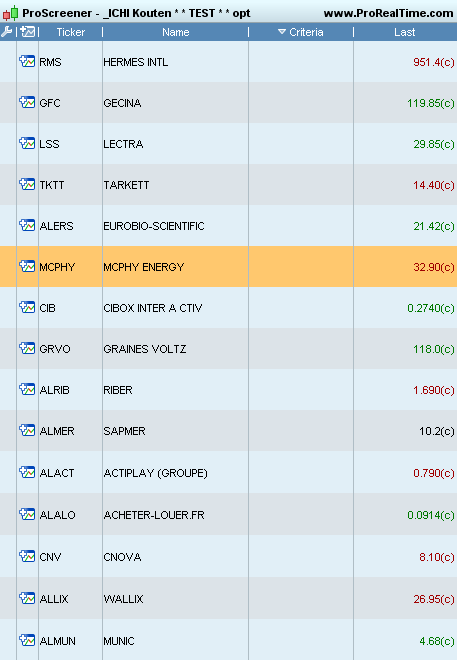The image size is (457, 660).
Task: Select ACHETER-LOUER.FR name cell
Action: [175, 515]
